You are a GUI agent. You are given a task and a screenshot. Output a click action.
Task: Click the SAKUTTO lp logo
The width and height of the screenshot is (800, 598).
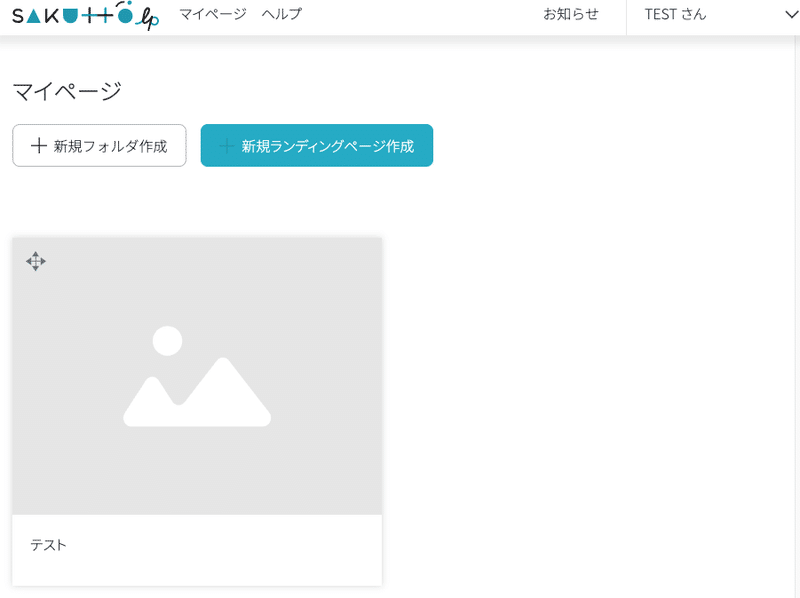(85, 16)
